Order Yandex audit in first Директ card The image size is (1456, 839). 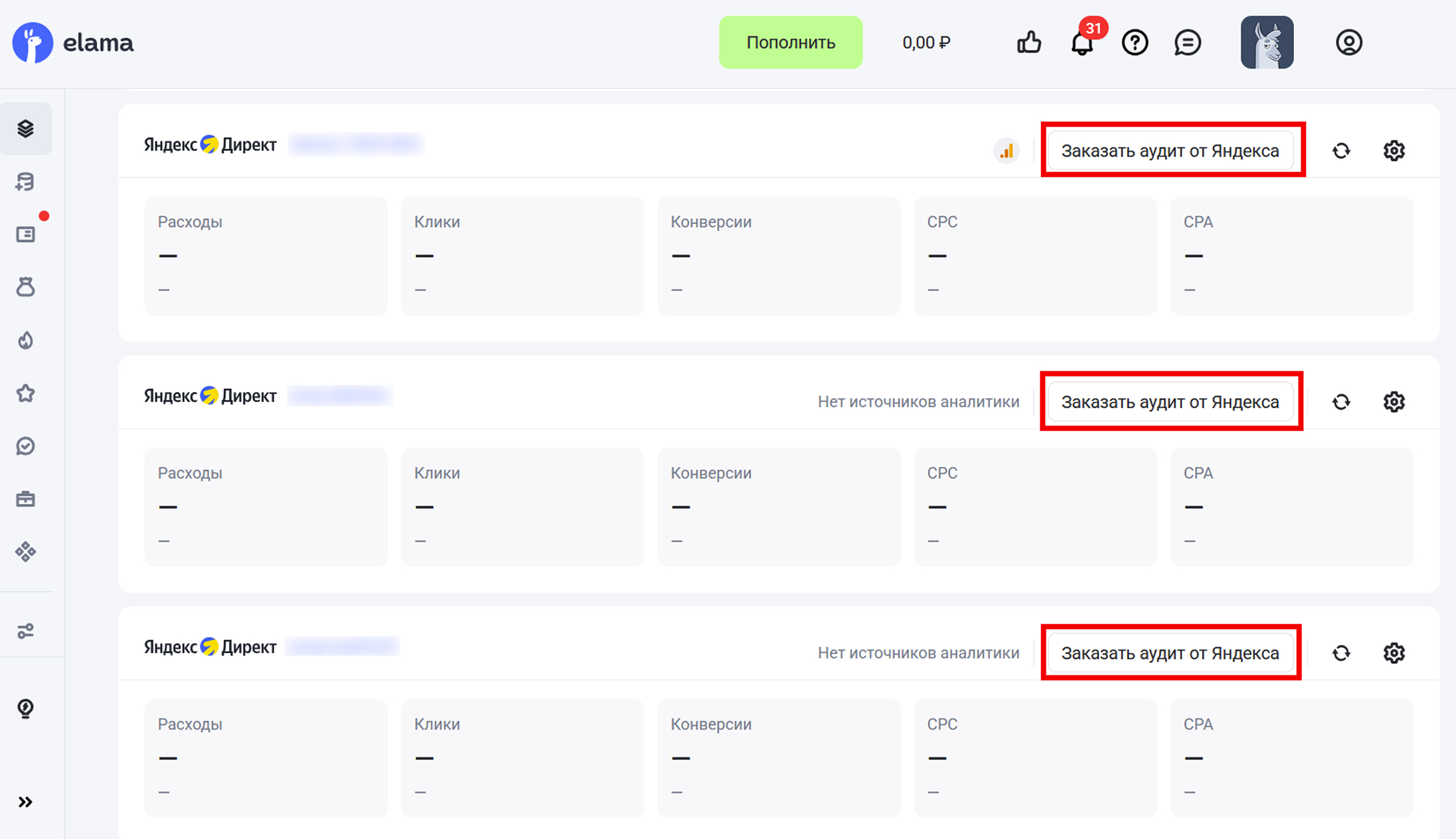(1170, 151)
